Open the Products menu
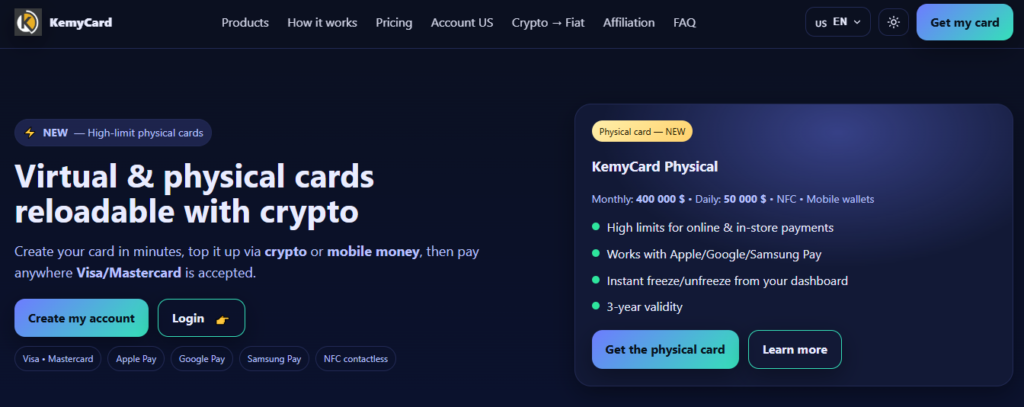The width and height of the screenshot is (1024, 407). (245, 22)
